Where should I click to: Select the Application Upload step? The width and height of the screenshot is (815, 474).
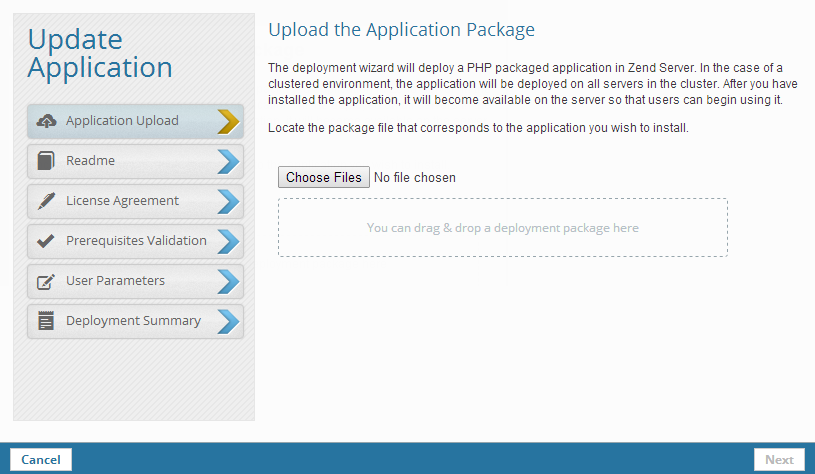122,121
